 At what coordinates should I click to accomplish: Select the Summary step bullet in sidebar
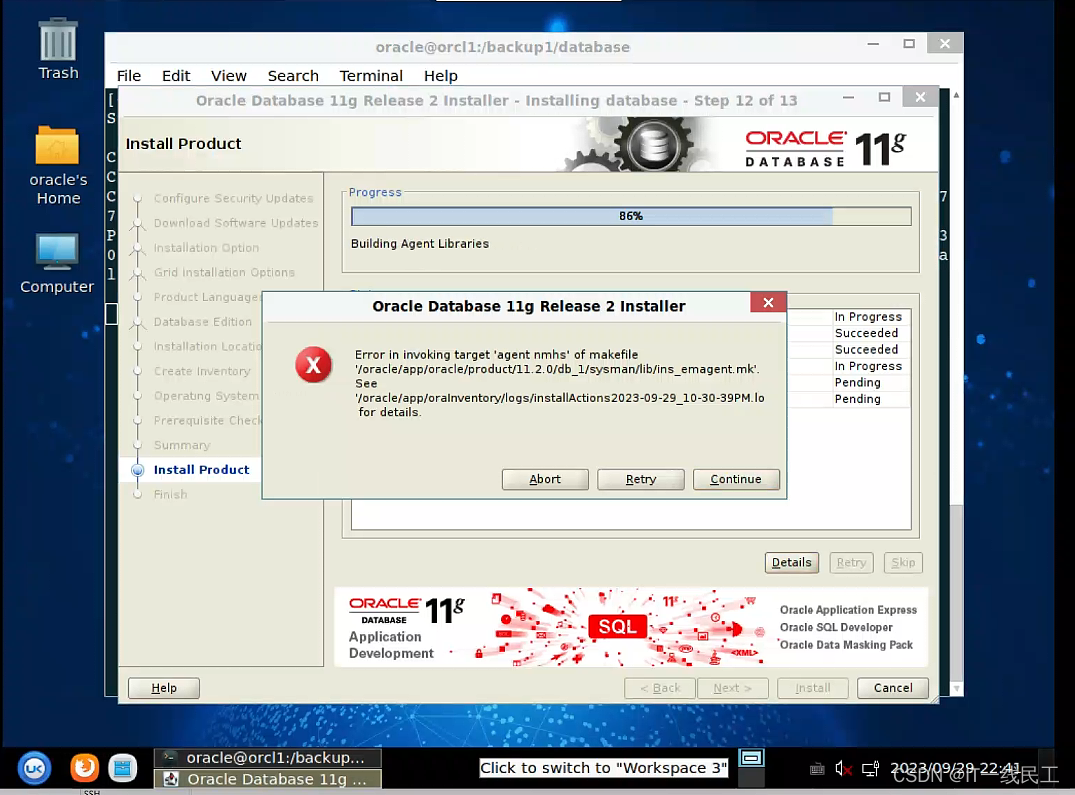[137, 445]
